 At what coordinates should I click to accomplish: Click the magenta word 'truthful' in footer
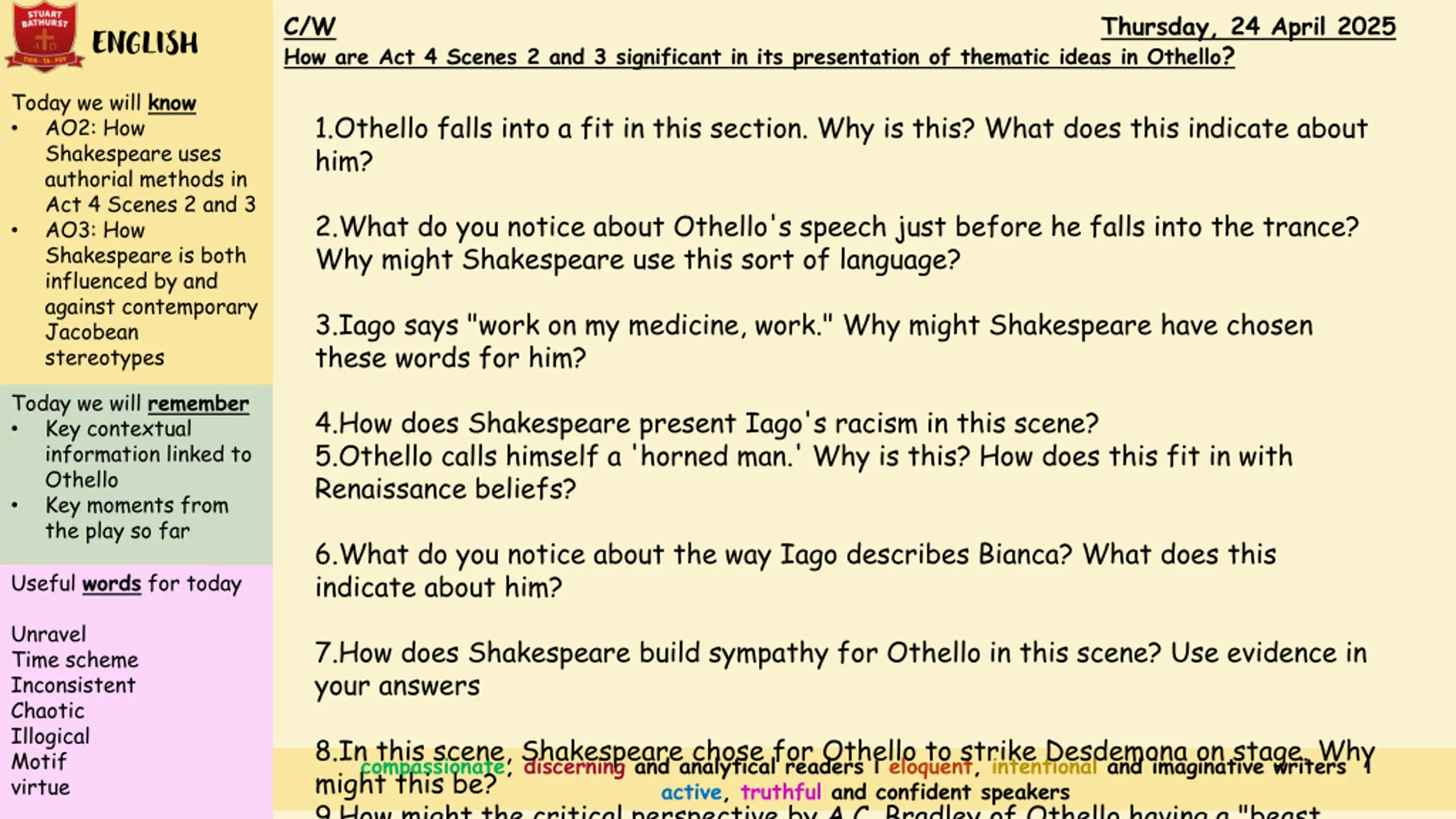tap(781, 792)
